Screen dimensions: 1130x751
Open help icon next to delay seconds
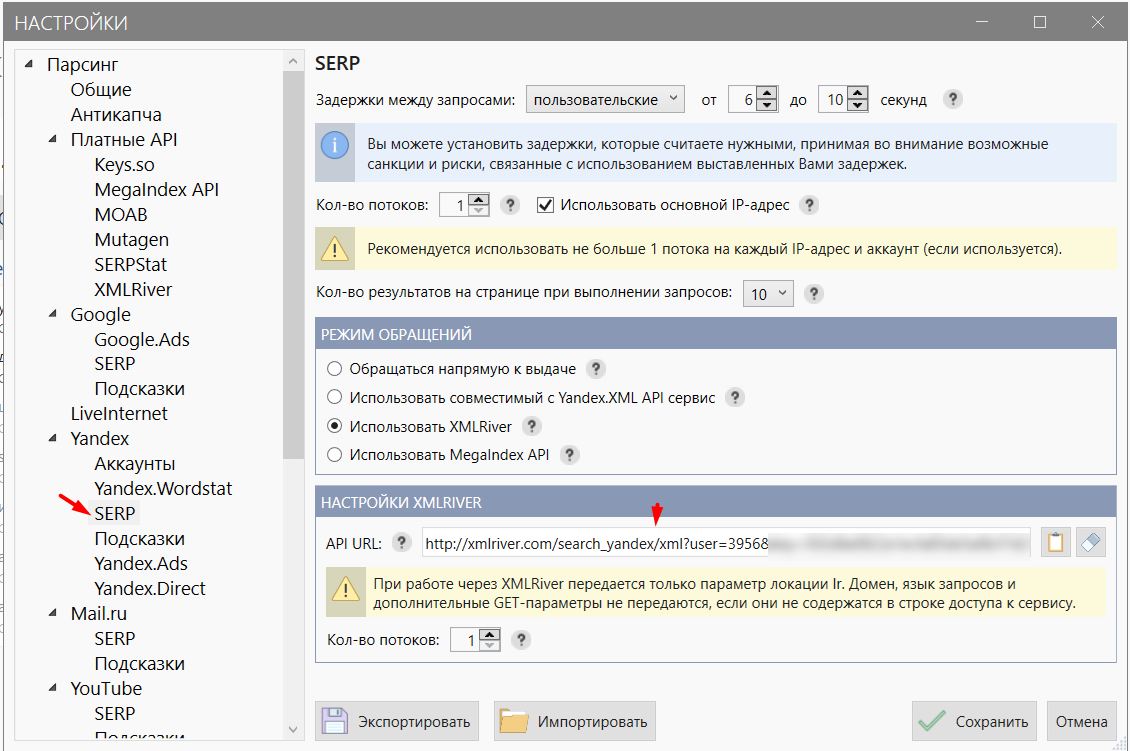pyautogui.click(x=953, y=99)
